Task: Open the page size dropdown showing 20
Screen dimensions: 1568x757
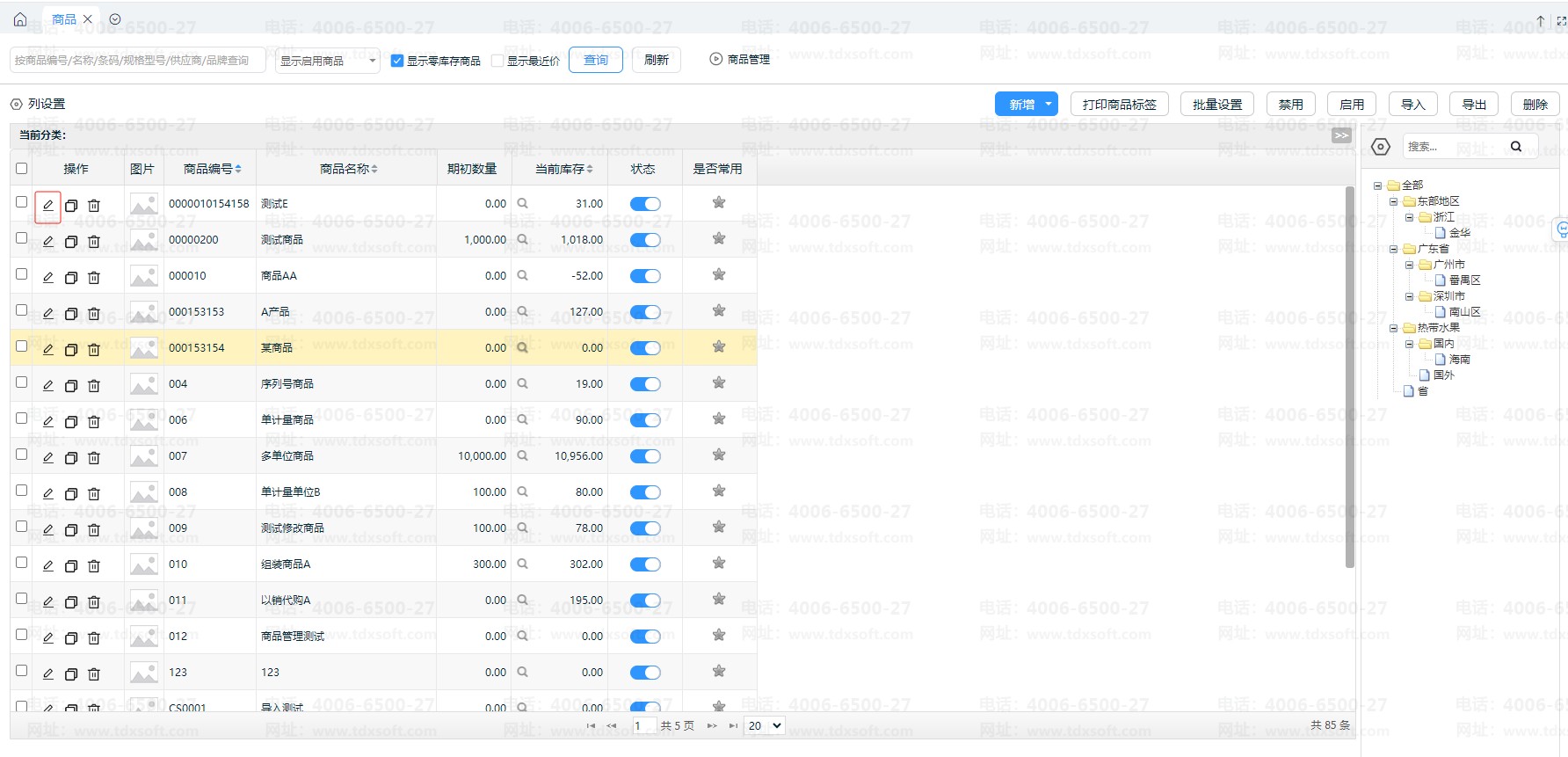Action: click(x=764, y=725)
